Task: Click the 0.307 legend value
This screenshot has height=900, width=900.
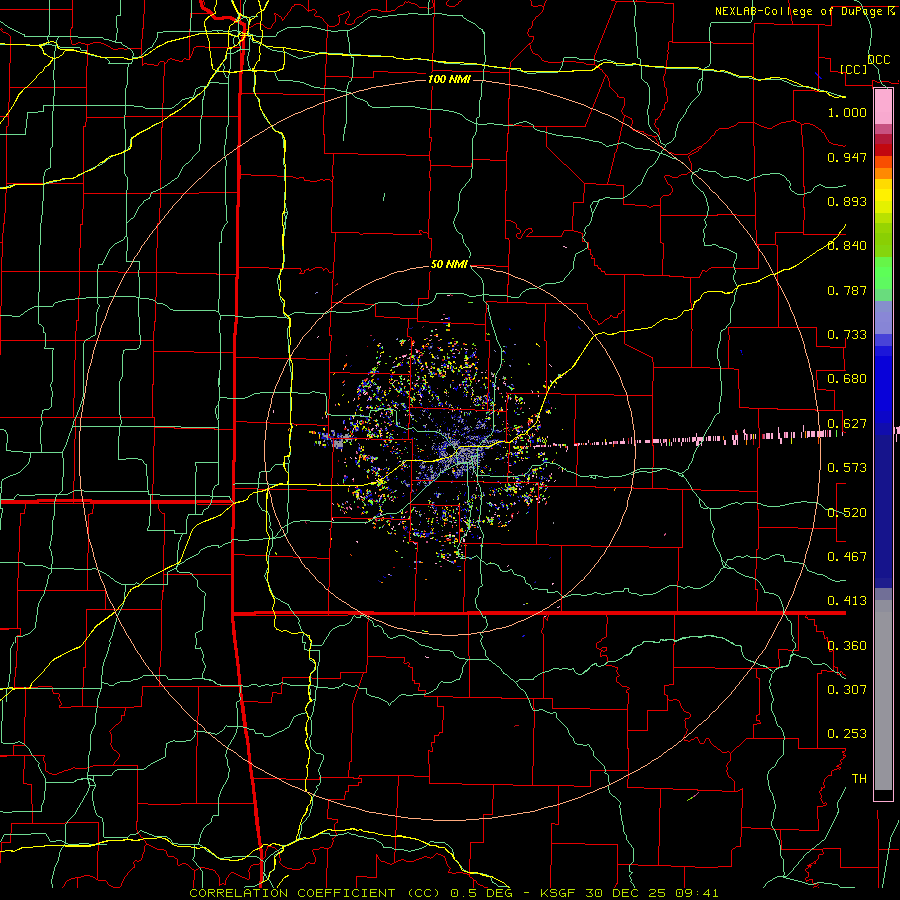Action: coord(847,690)
